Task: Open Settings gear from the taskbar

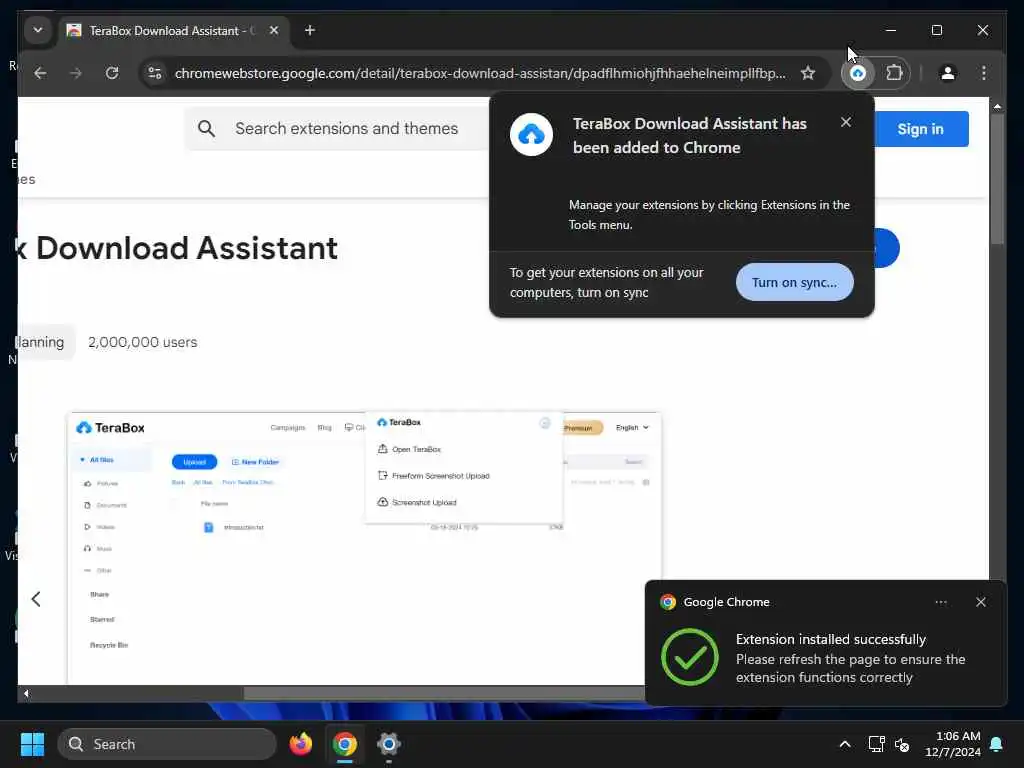Action: point(389,744)
